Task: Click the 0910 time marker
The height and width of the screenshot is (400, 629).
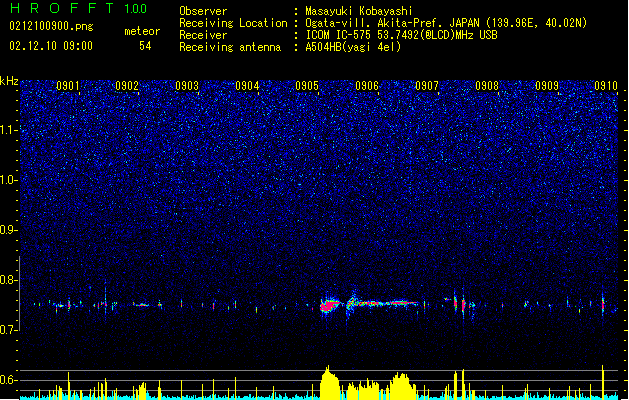Action: tap(606, 86)
